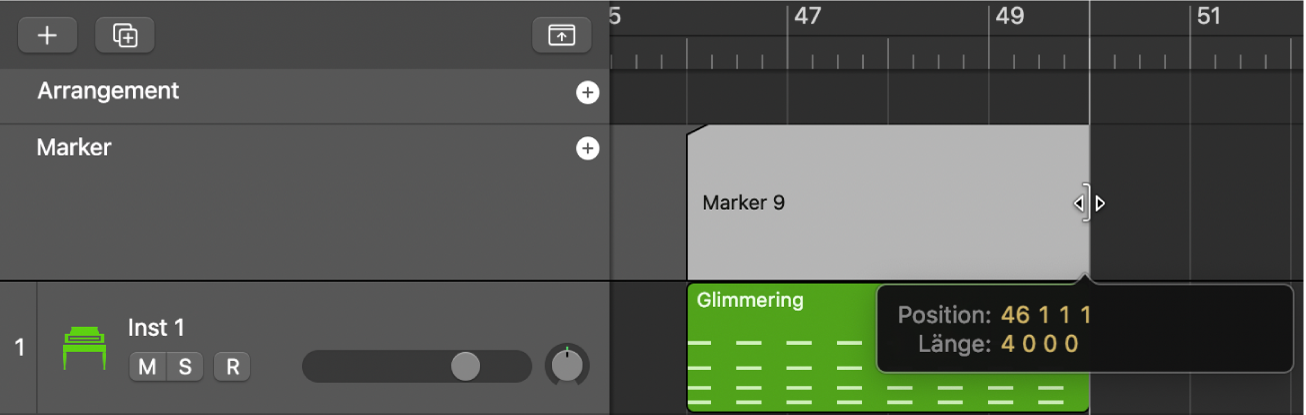Record-enable the Inst 1 track
Image resolution: width=1306 pixels, height=415 pixels.
tap(232, 367)
